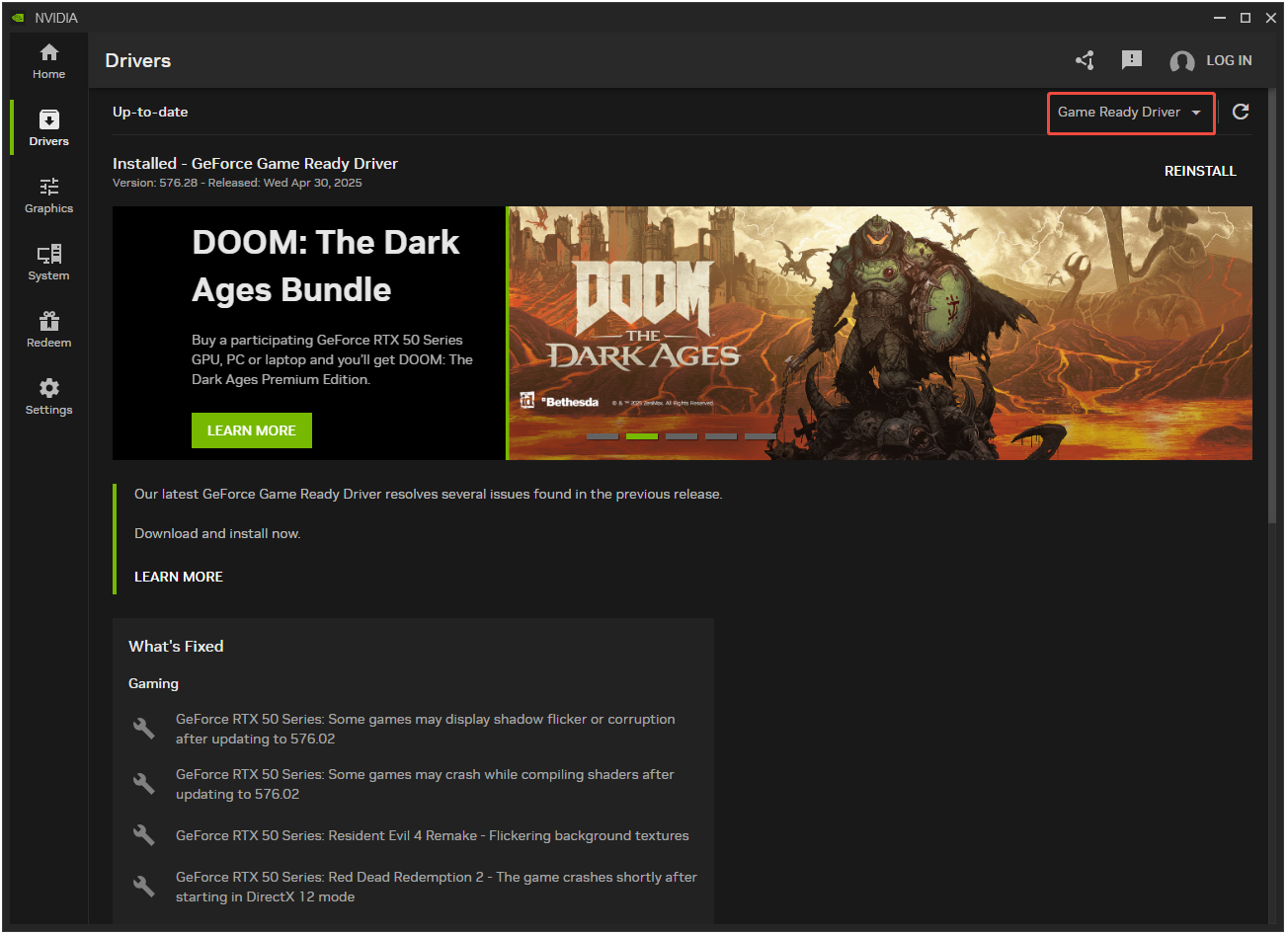
Task: Click LEARN MORE under the driver notice
Action: (179, 576)
